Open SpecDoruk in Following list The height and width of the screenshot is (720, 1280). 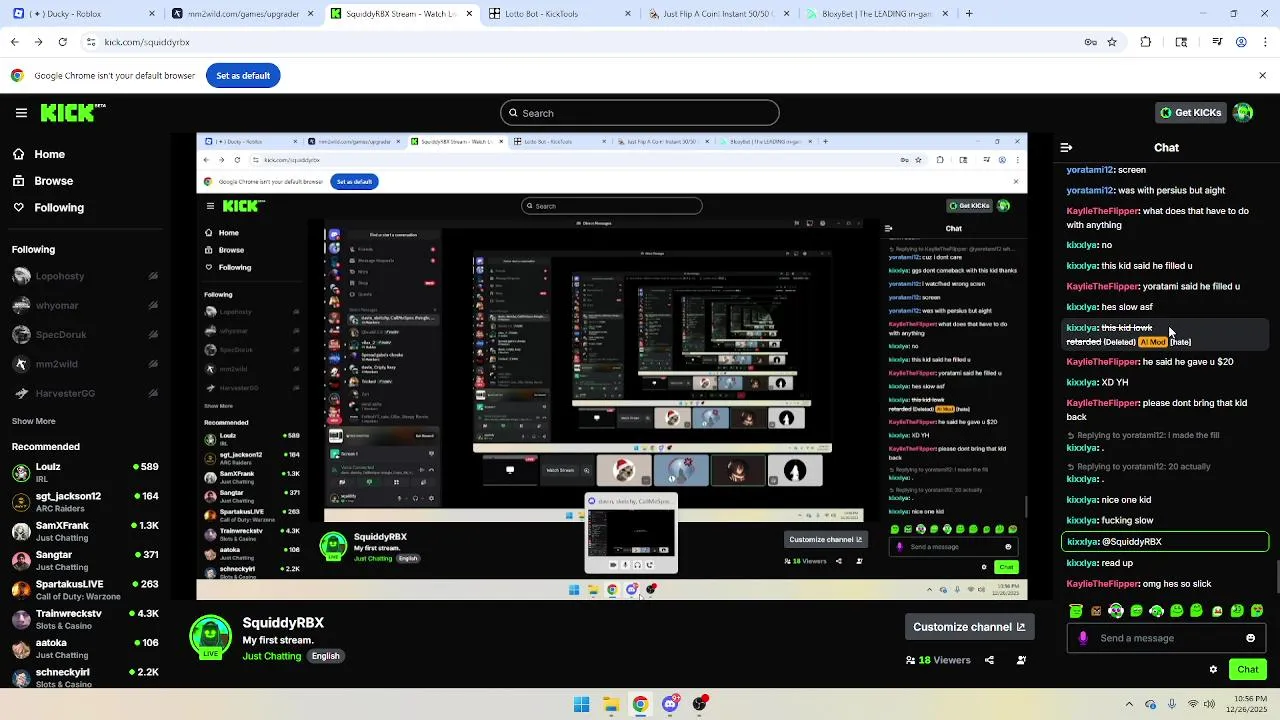tap(85, 334)
